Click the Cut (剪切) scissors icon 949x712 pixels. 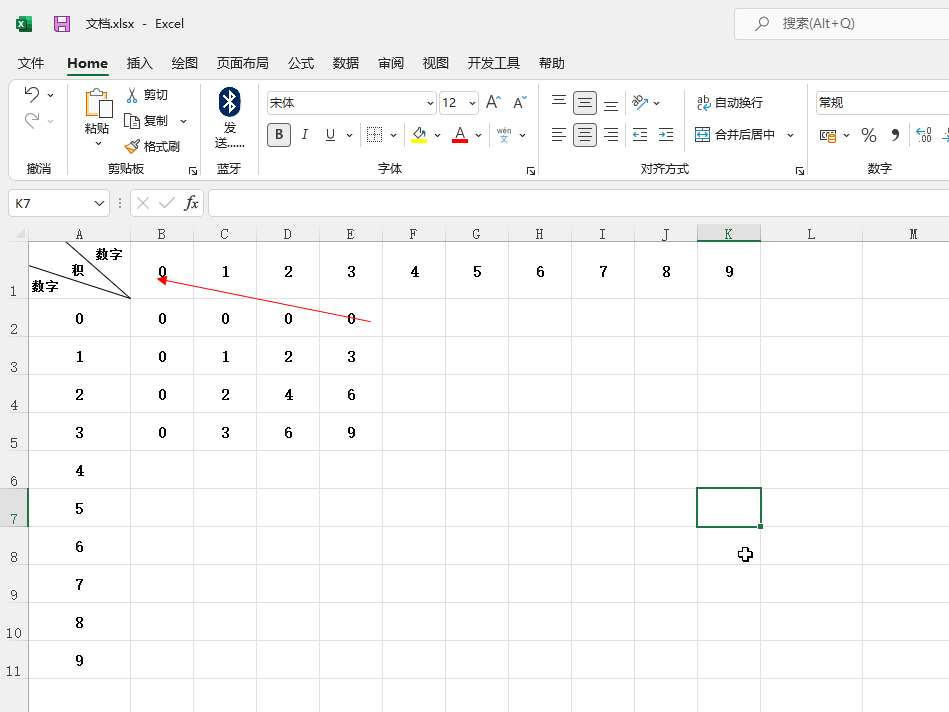[x=132, y=95]
